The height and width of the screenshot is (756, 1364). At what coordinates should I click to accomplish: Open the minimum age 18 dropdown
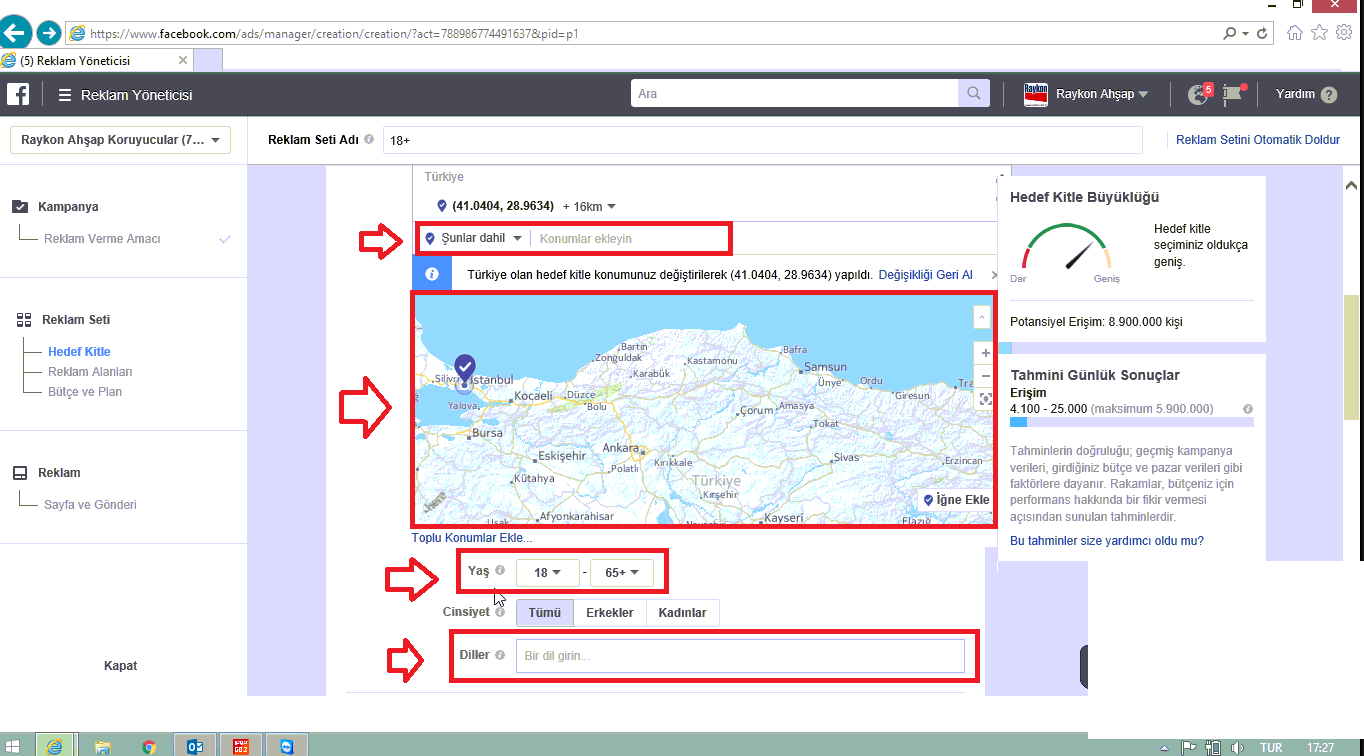coord(547,573)
